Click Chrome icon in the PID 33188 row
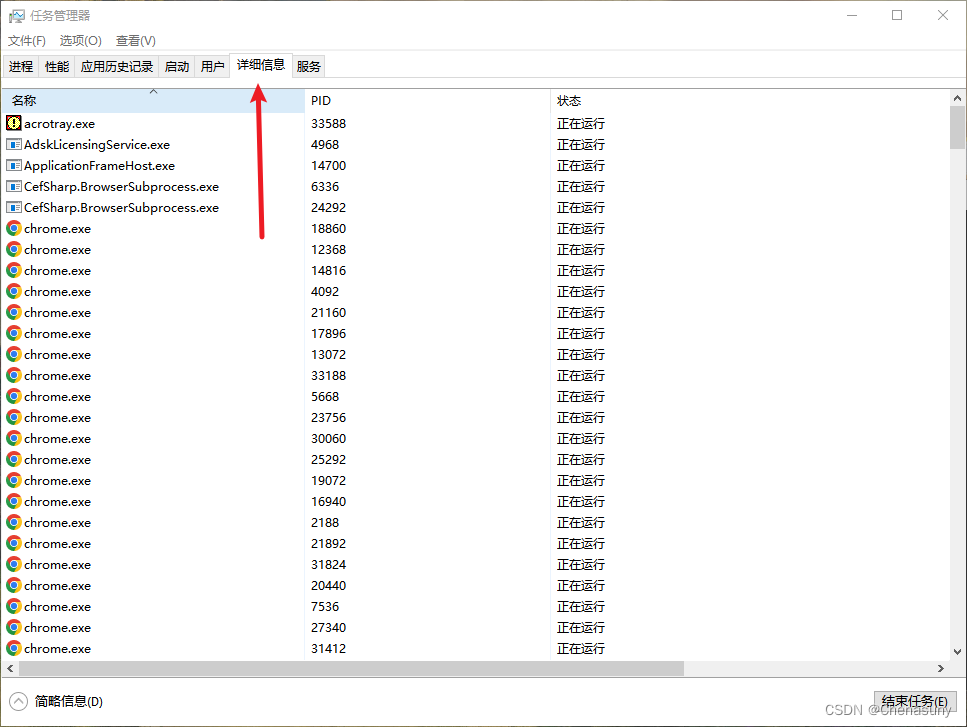 click(14, 375)
